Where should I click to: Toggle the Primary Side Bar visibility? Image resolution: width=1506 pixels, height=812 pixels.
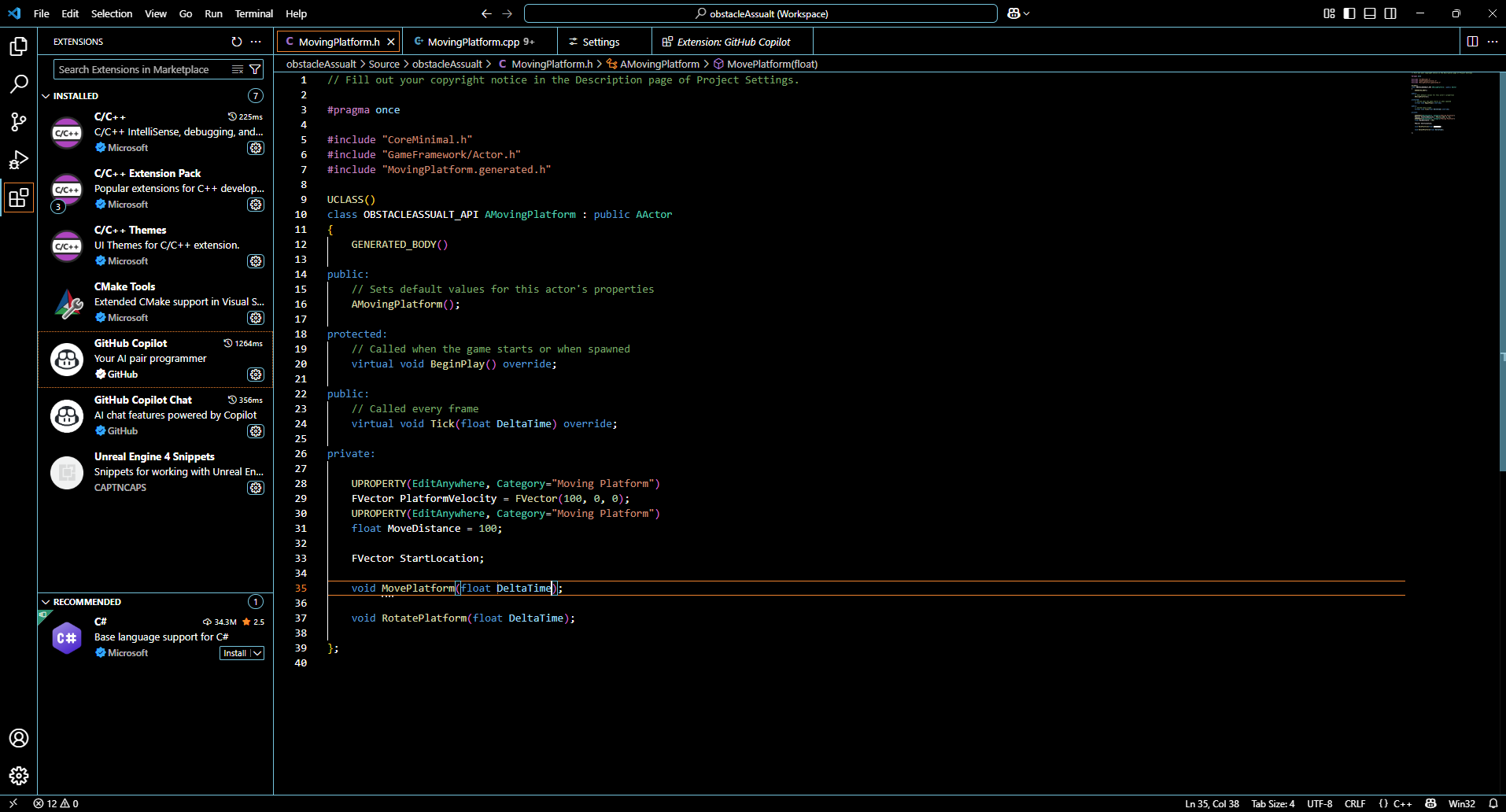(x=1348, y=13)
